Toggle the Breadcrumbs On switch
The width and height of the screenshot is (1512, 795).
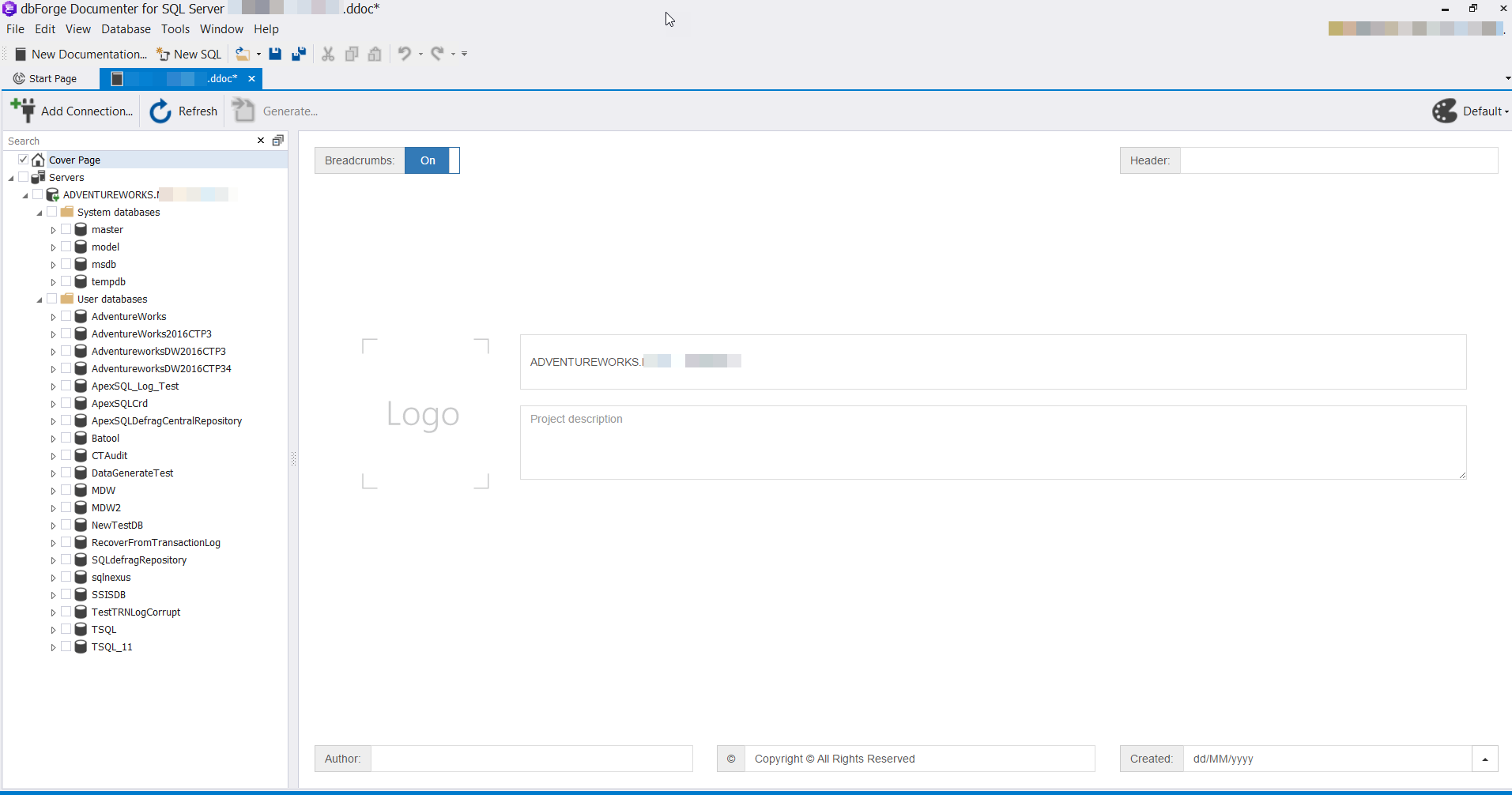point(432,160)
